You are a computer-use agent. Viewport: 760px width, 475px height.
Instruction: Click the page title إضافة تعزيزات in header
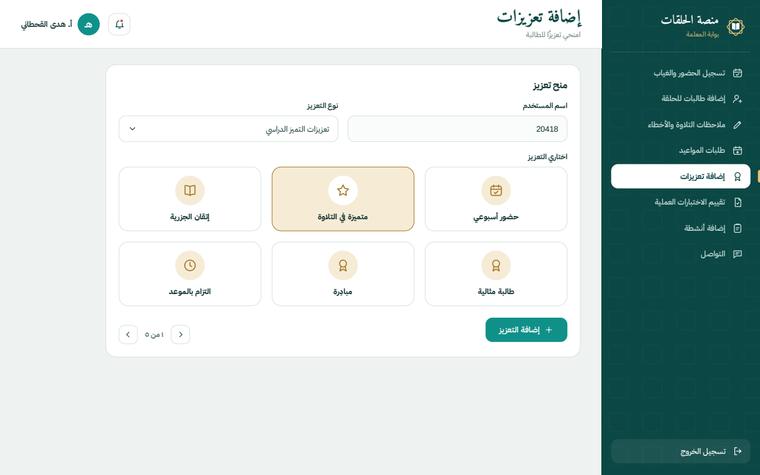point(539,18)
